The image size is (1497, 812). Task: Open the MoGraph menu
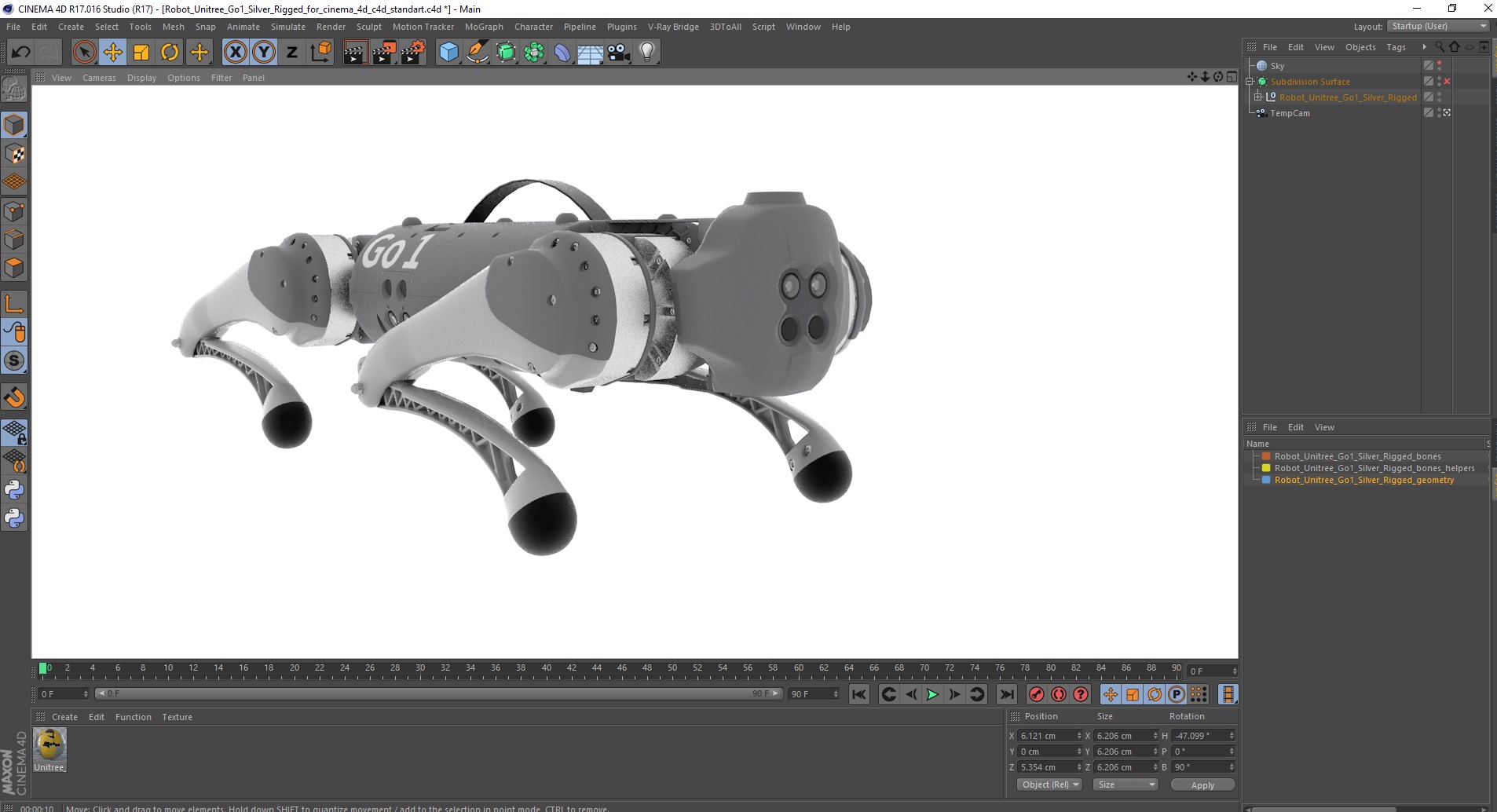[x=484, y=27]
